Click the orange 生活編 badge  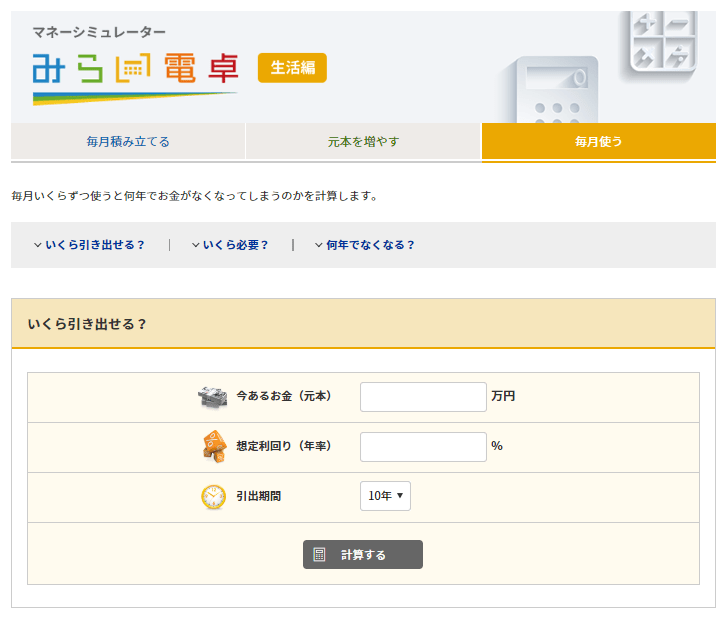(292, 68)
